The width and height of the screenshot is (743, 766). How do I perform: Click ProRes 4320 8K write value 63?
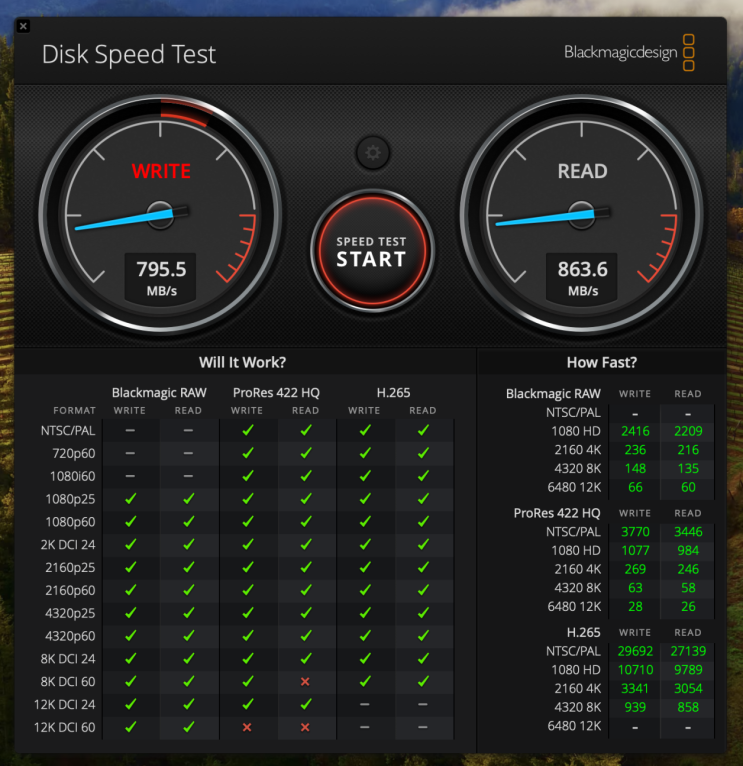635,588
